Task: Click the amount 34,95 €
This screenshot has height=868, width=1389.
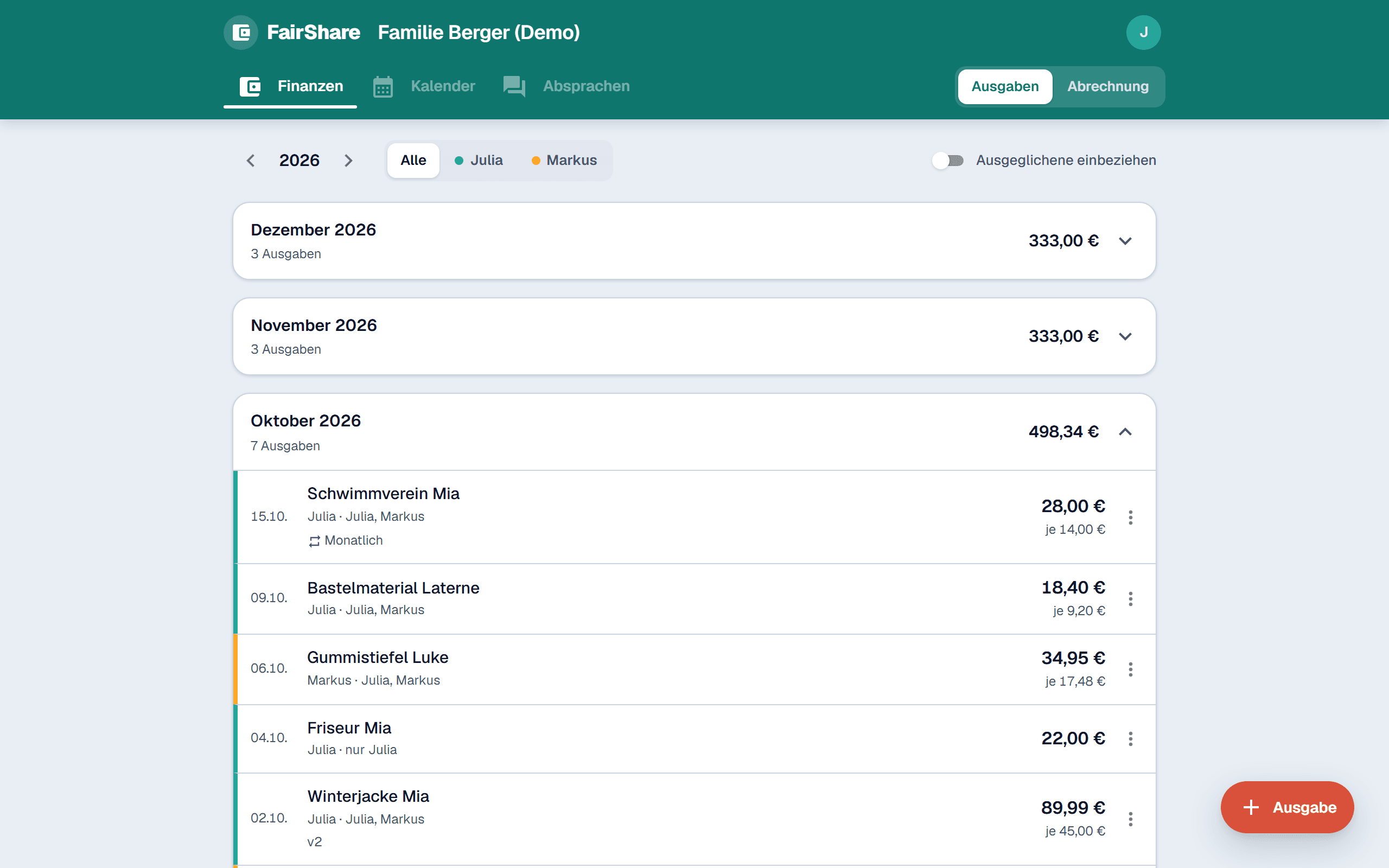Action: [x=1073, y=658]
